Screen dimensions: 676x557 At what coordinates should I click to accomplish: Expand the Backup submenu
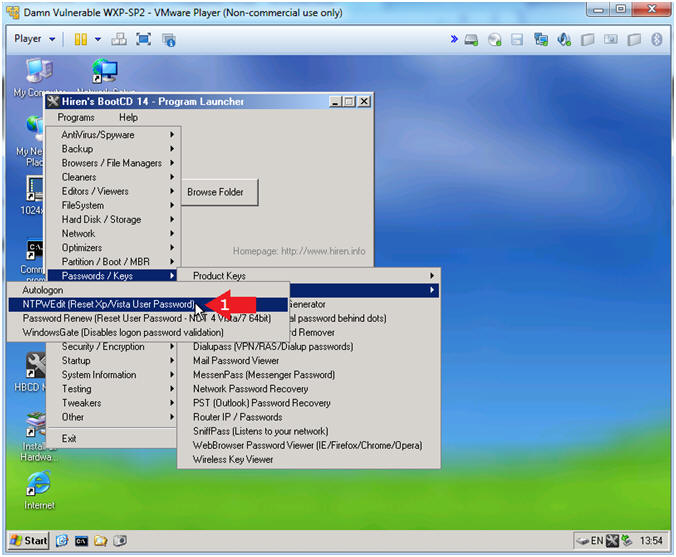[x=113, y=149]
